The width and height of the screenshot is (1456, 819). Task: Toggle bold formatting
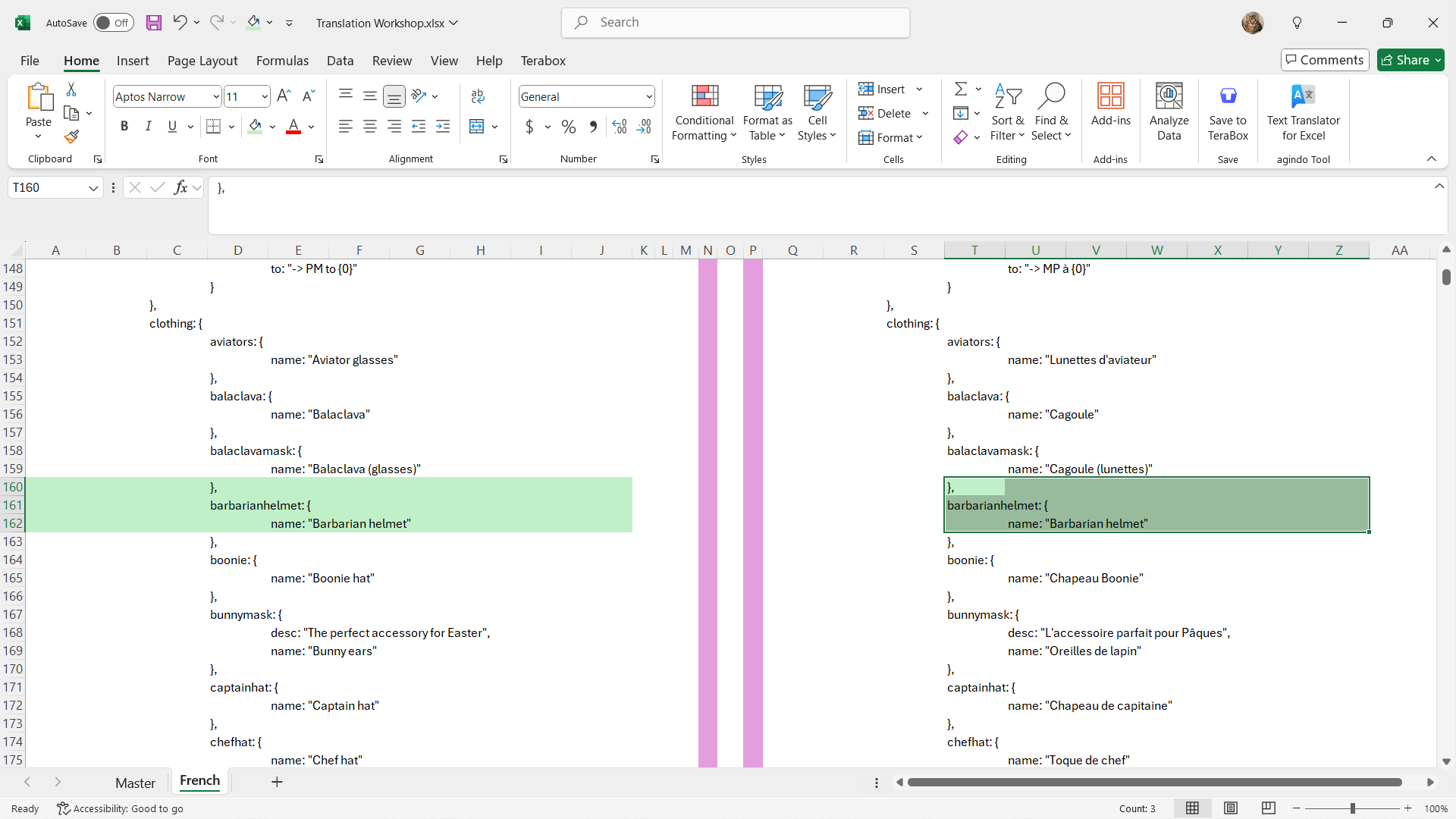(x=124, y=127)
